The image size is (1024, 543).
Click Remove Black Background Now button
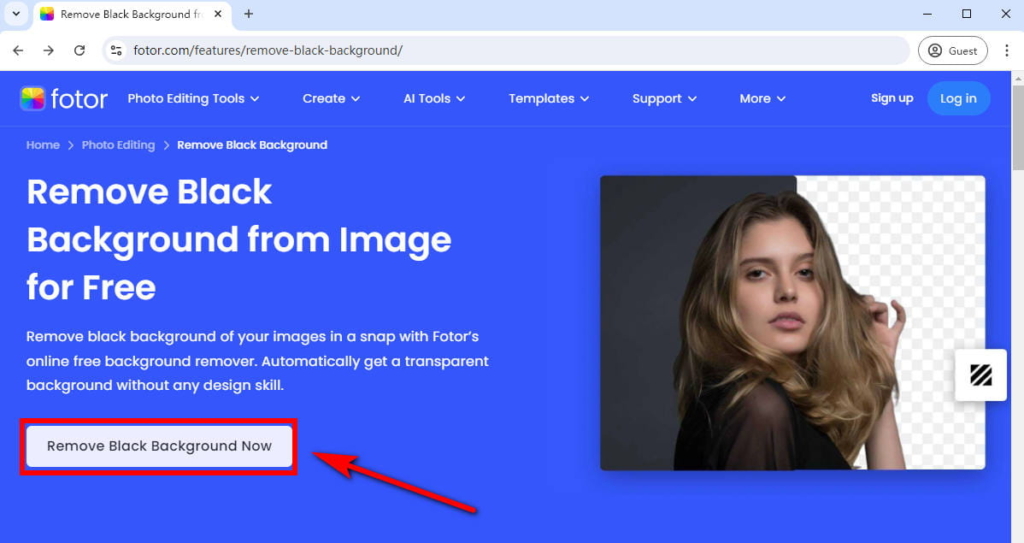[x=159, y=446]
